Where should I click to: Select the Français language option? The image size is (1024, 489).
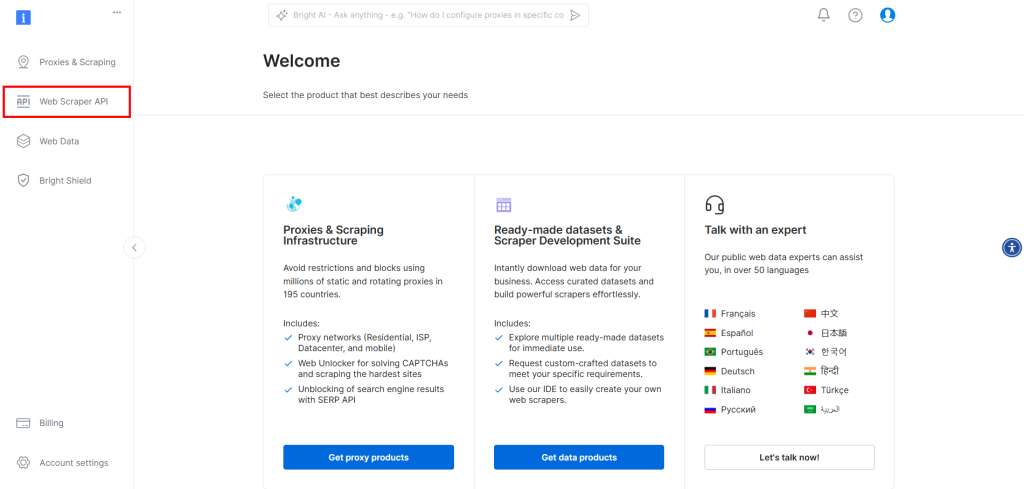coord(730,313)
